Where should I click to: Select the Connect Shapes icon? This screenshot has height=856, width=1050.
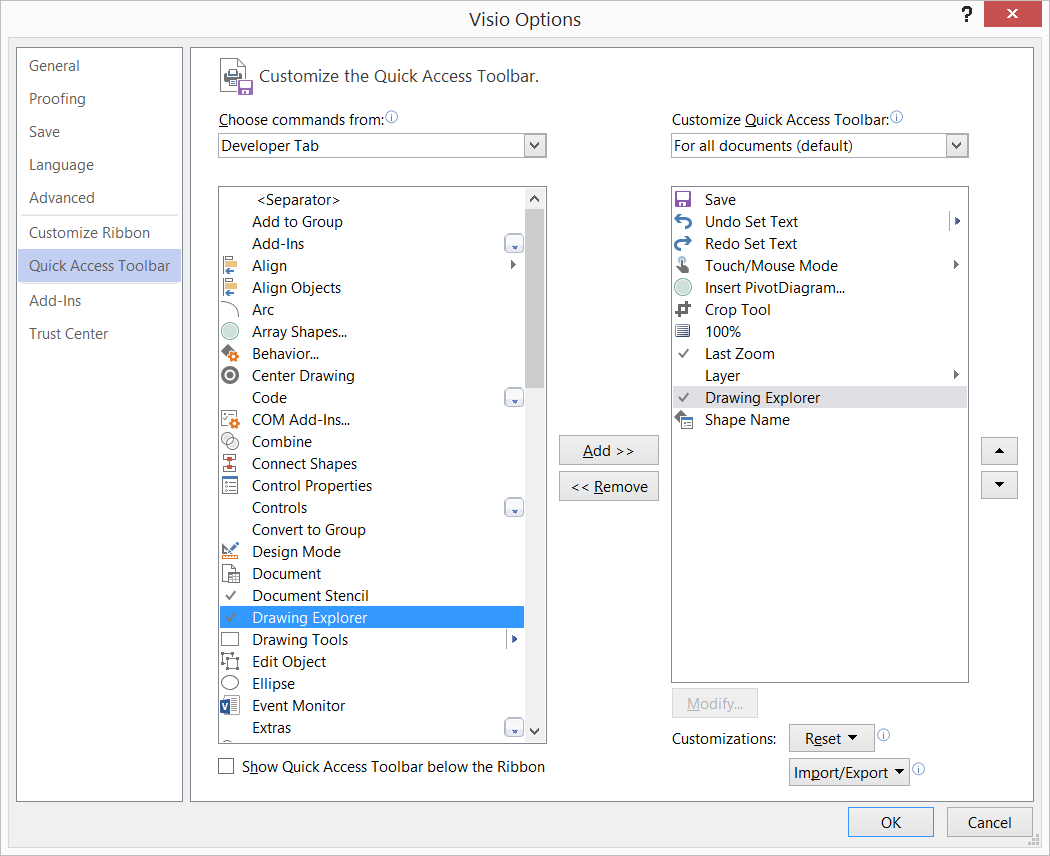point(229,463)
